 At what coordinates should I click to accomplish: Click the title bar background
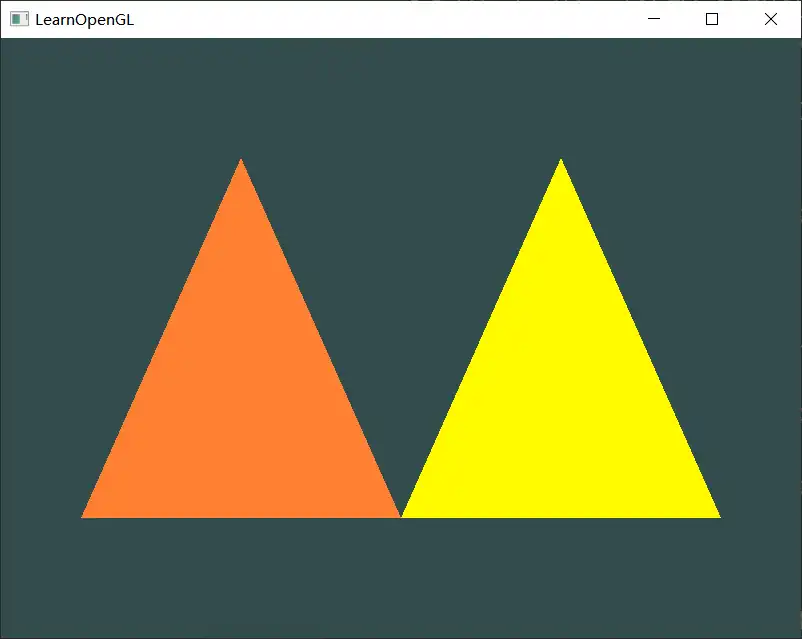pos(400,18)
